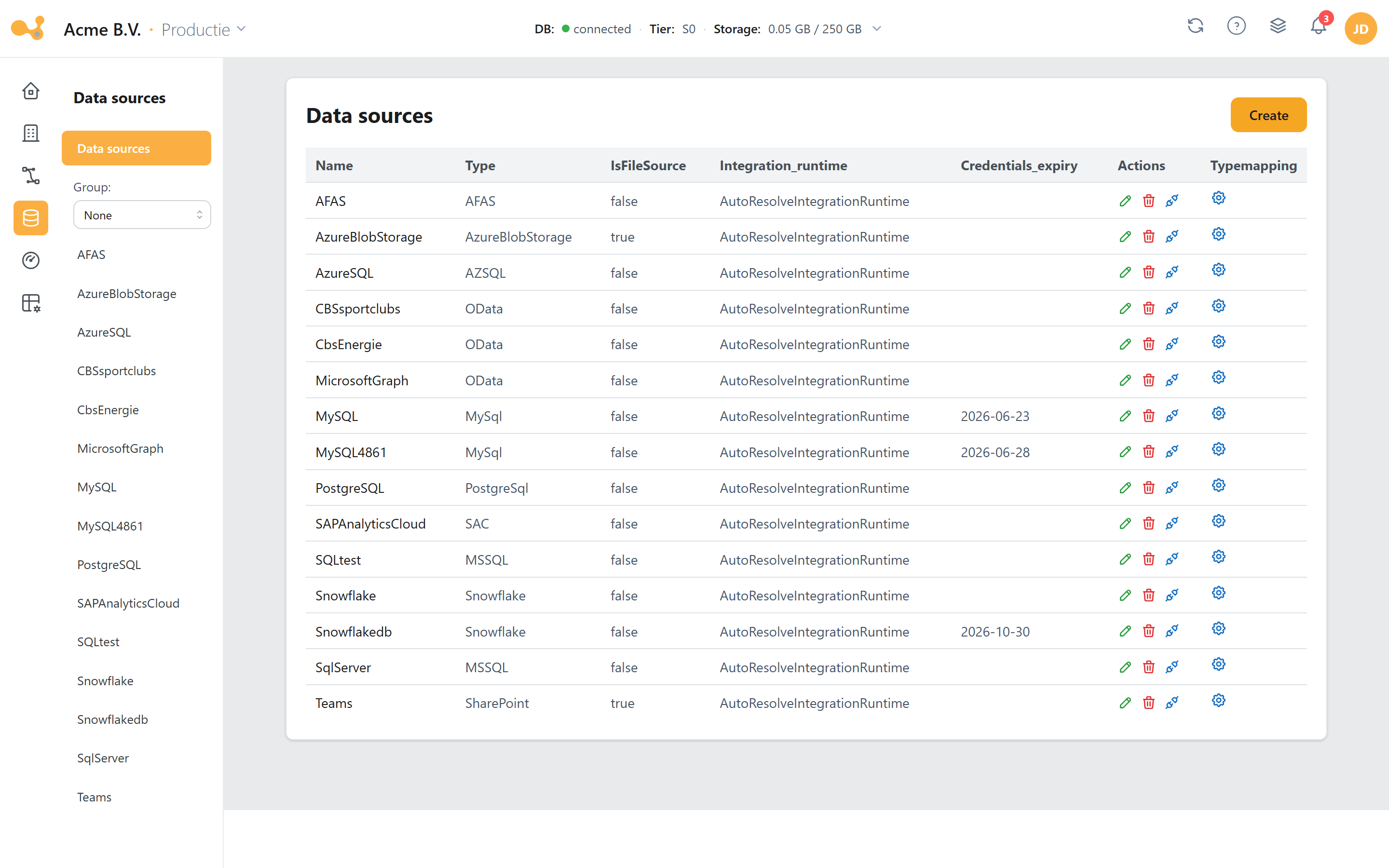
Task: Edit the PostgreSQL data source
Action: pyautogui.click(x=1125, y=488)
